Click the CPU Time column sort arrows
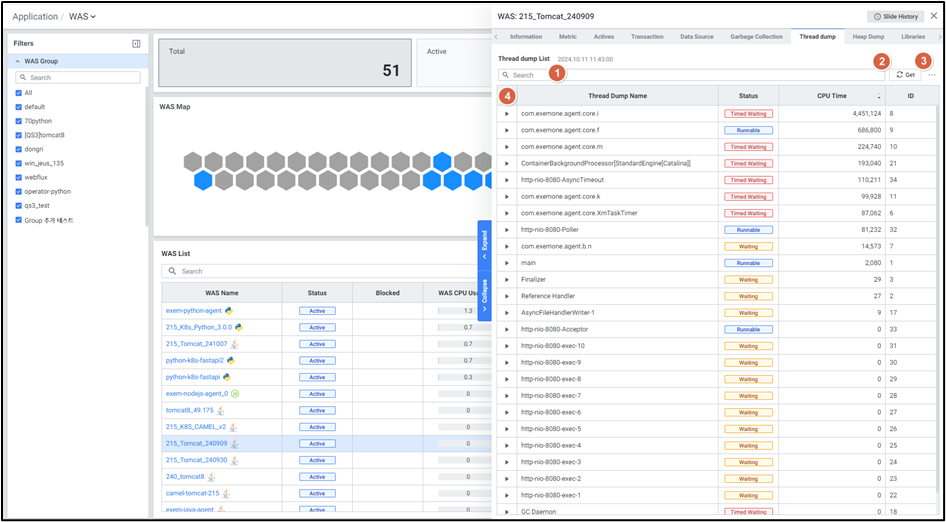The height and width of the screenshot is (522, 946). 879,97
